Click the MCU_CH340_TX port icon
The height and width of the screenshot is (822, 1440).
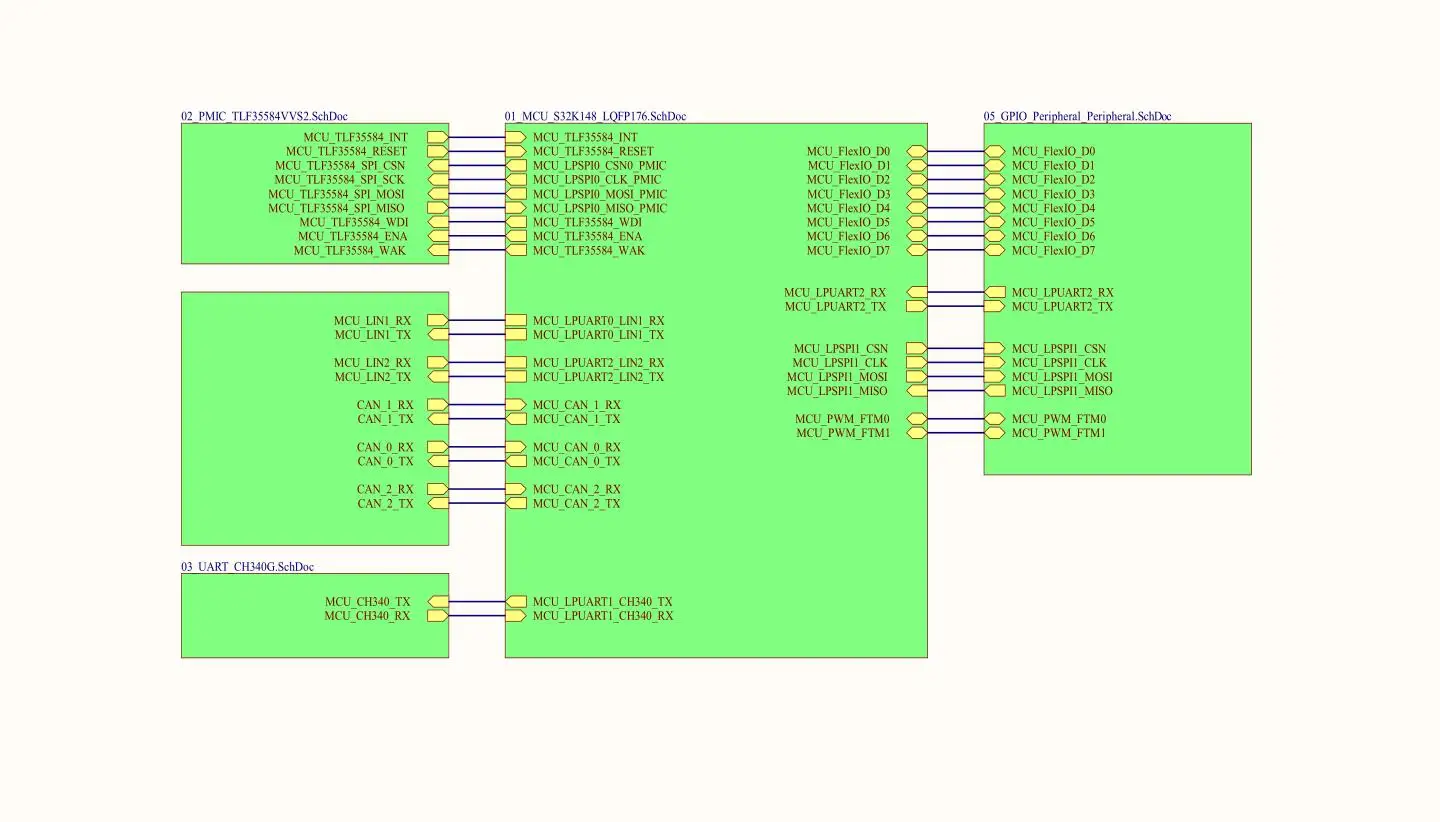click(438, 602)
